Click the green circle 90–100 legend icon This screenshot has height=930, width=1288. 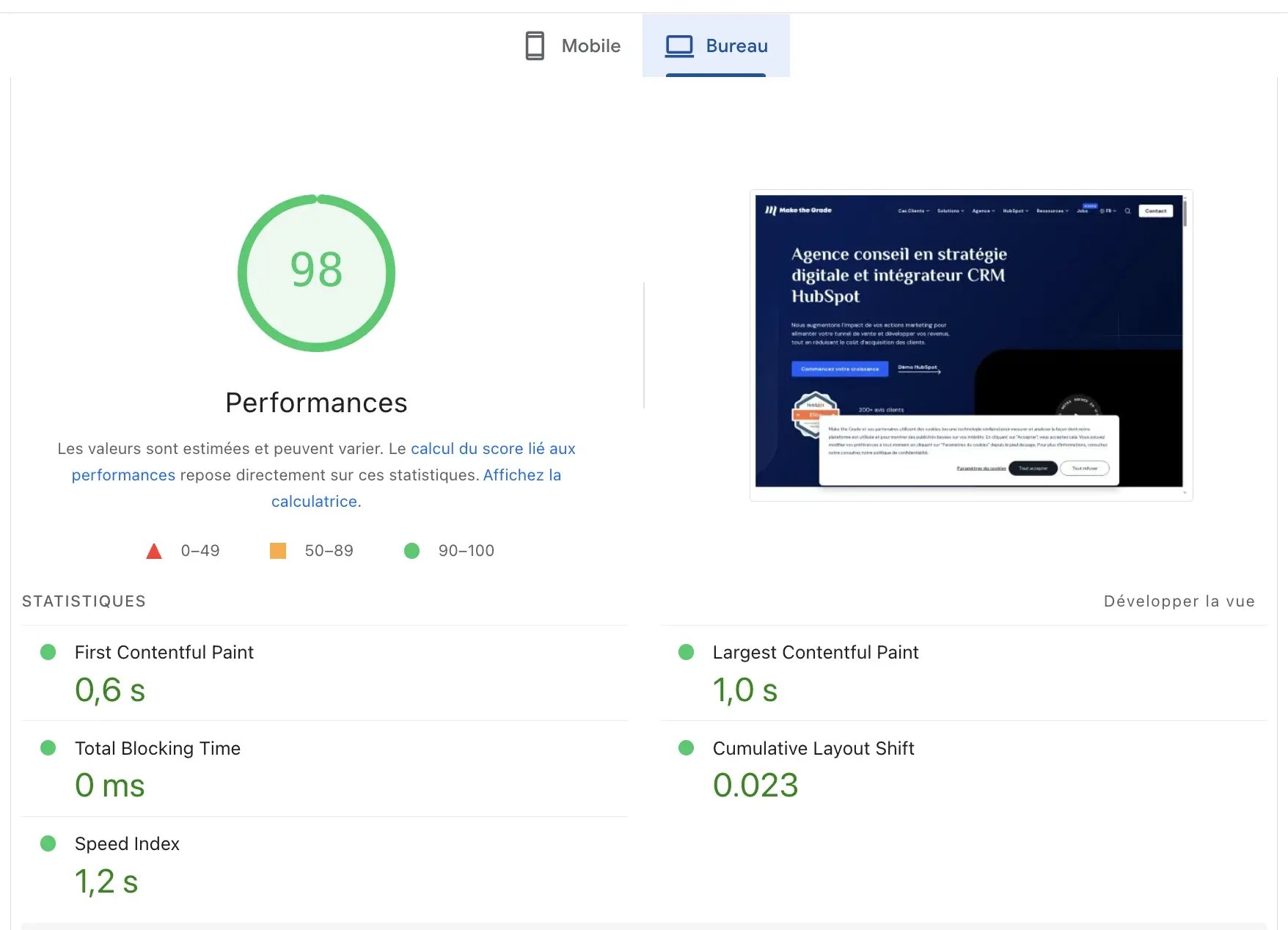click(x=412, y=551)
